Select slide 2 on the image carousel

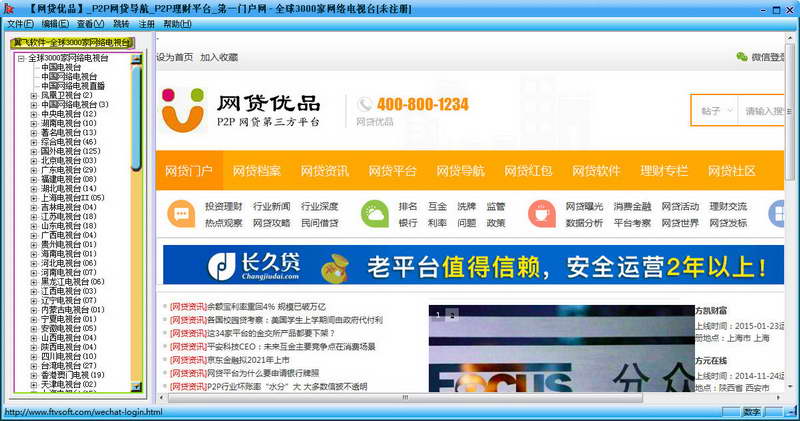pos(452,315)
